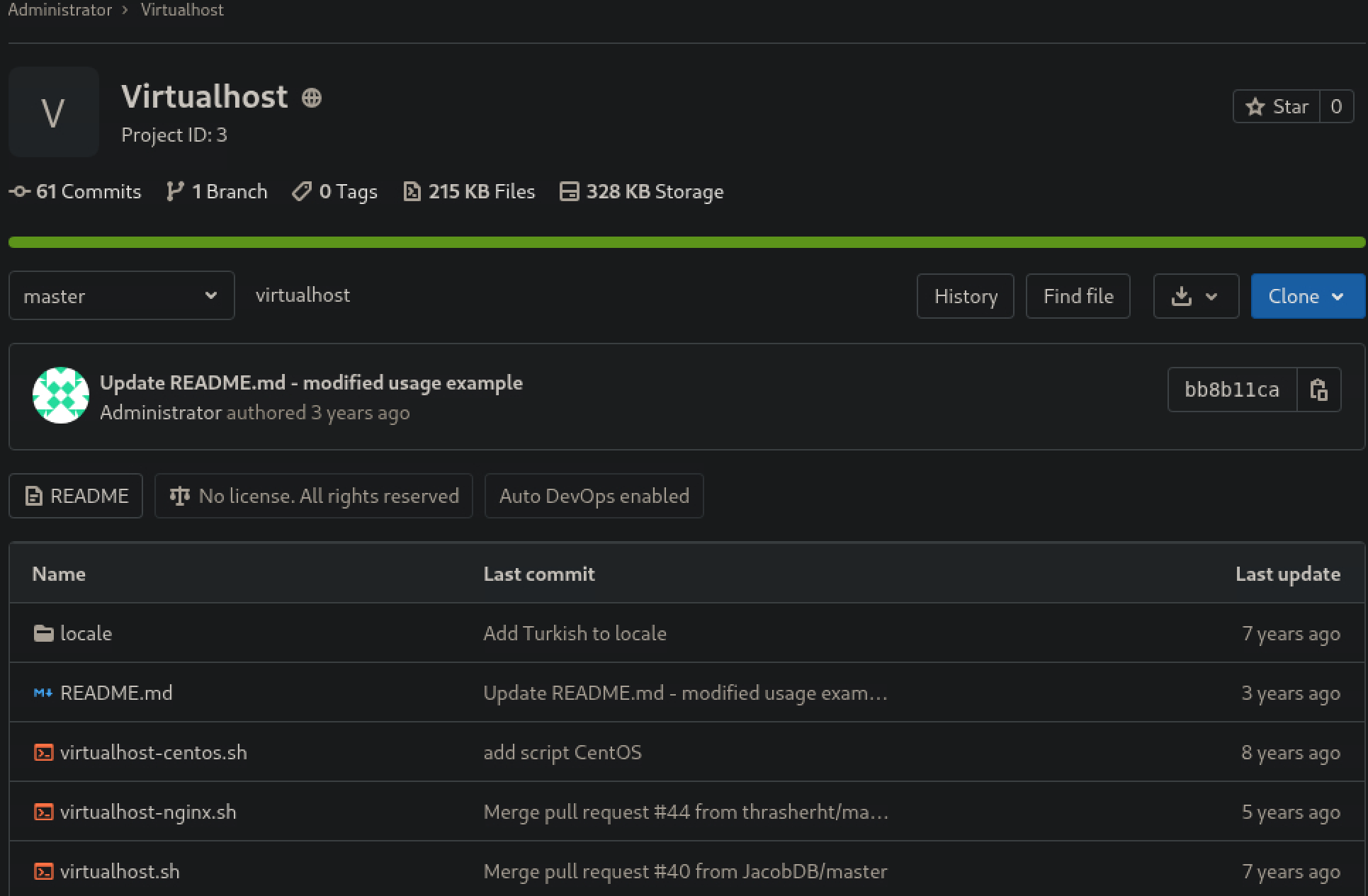The image size is (1368, 896).
Task: Copy the commit SHA with the clipboard icon
Action: coord(1318,390)
